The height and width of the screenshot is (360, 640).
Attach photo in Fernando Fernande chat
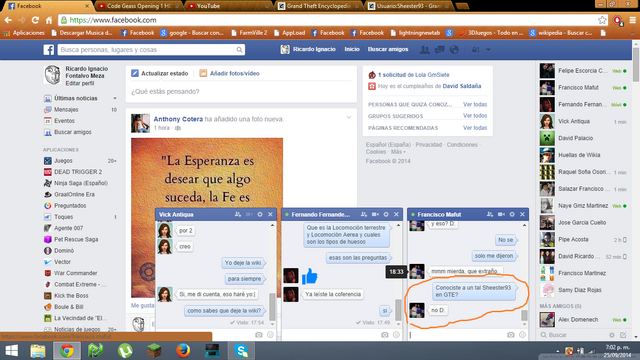click(384, 335)
